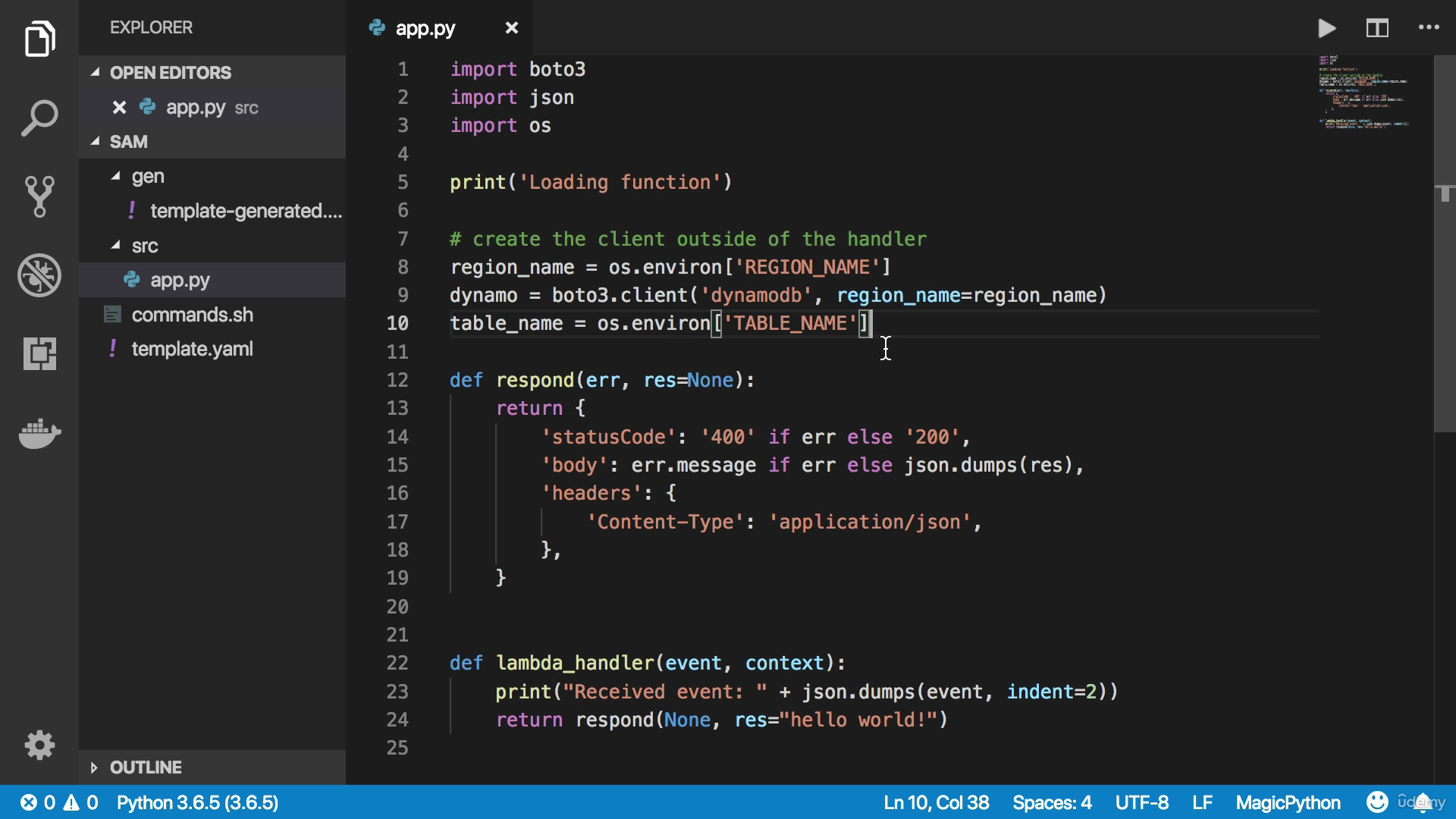Change LF end of line sequence
This screenshot has height=819, width=1456.
point(1202,802)
